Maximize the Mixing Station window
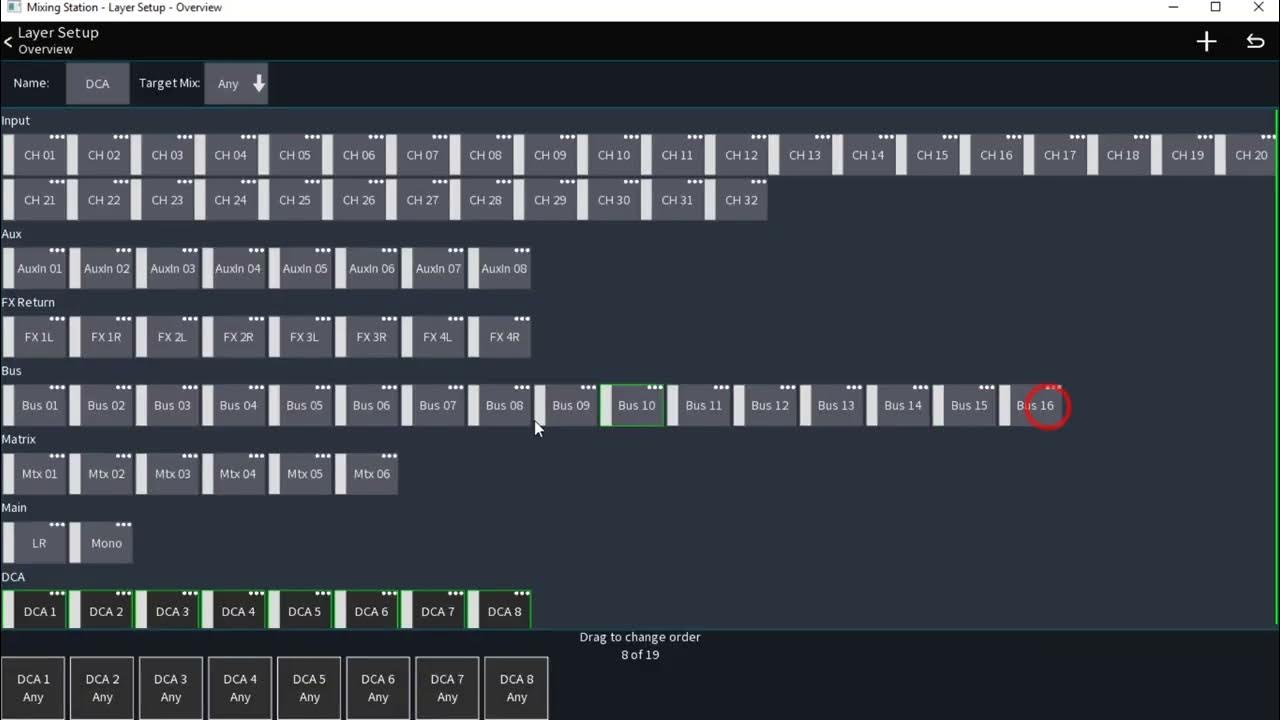 (x=1215, y=7)
